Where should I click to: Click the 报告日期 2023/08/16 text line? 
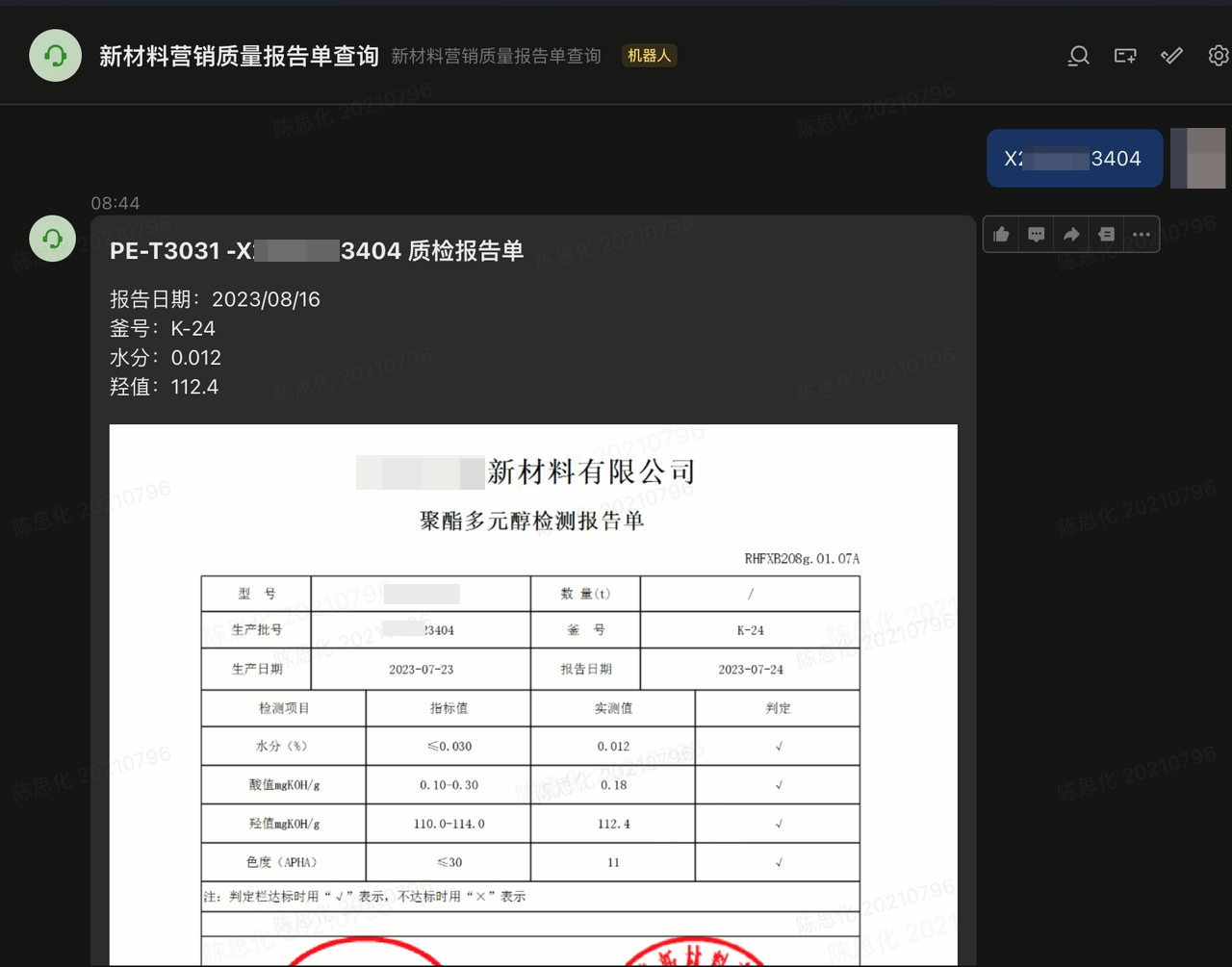[x=215, y=299]
